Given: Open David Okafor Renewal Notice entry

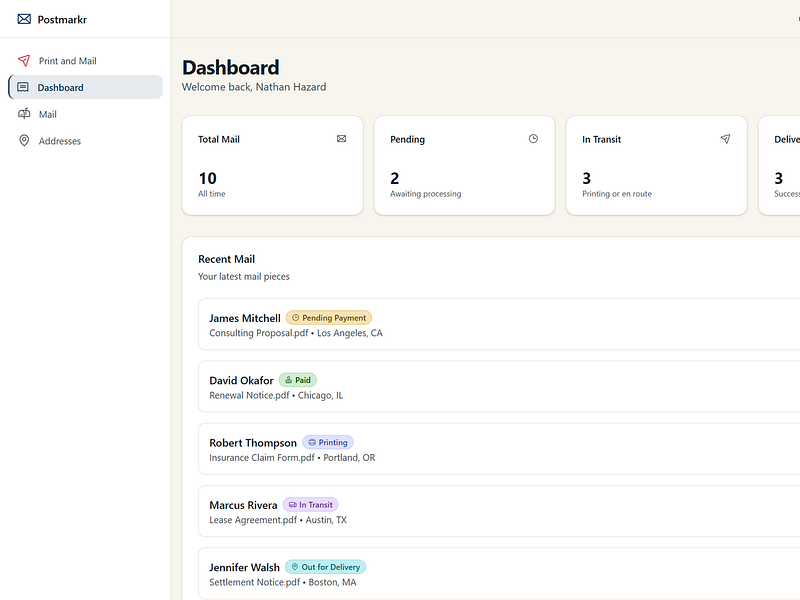Looking at the screenshot, I should pos(499,387).
